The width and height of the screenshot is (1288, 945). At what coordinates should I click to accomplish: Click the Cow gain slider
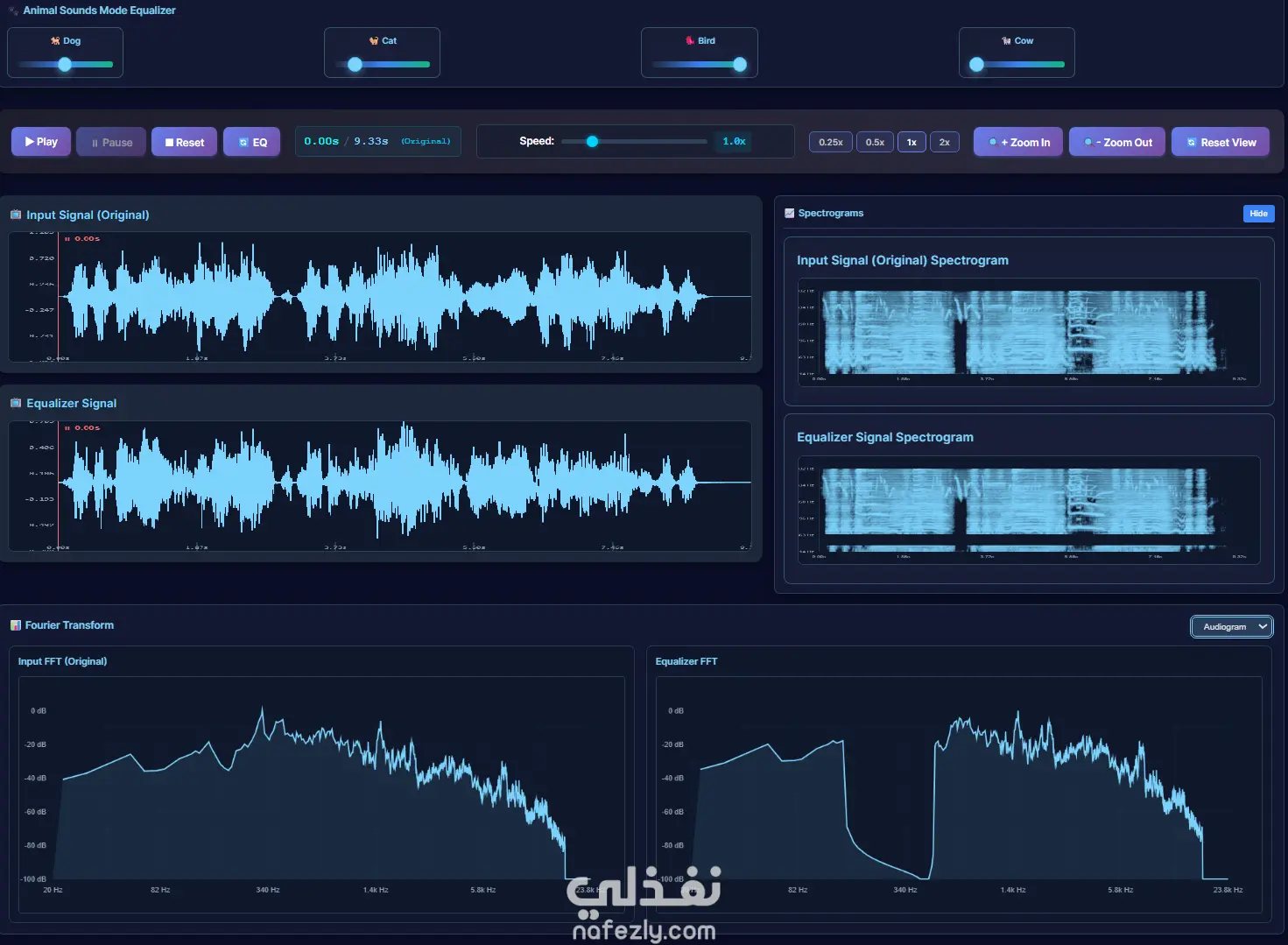1017,64
